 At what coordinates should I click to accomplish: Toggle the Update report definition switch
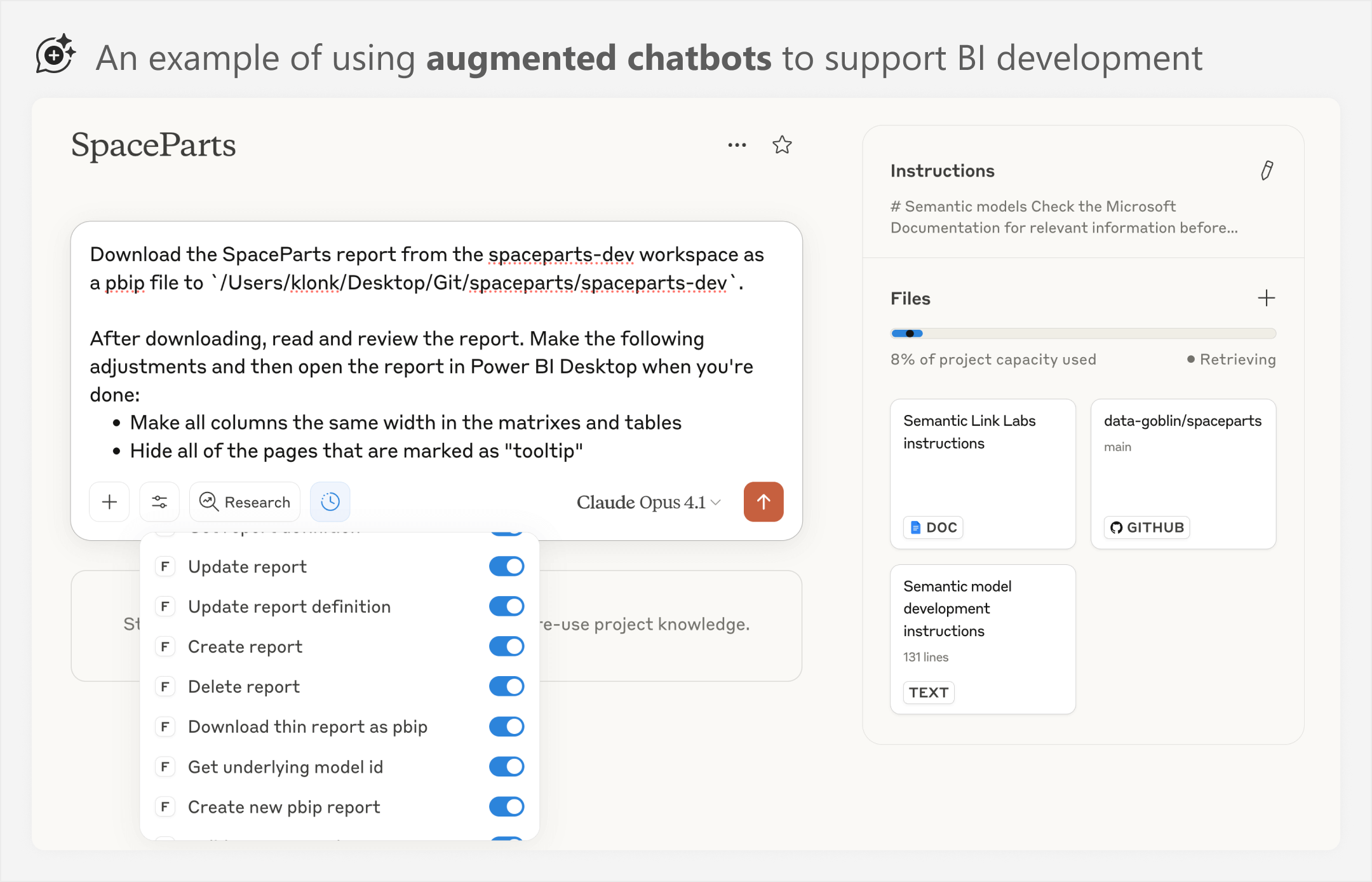click(x=506, y=606)
